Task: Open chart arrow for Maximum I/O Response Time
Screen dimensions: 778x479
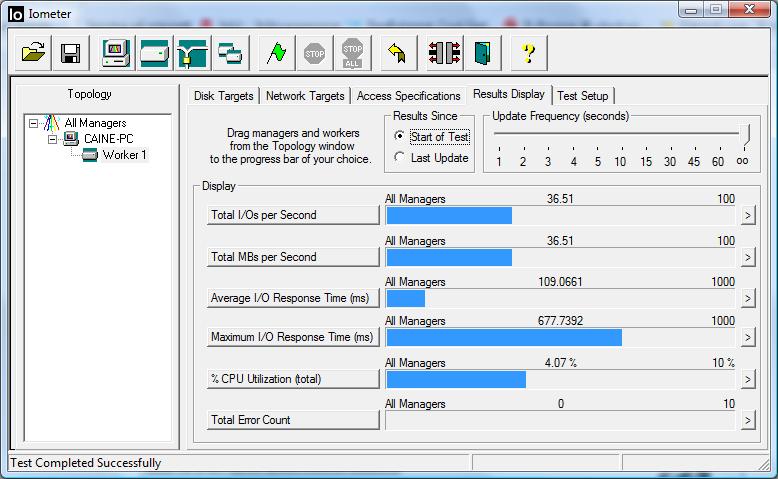Action: tap(748, 338)
